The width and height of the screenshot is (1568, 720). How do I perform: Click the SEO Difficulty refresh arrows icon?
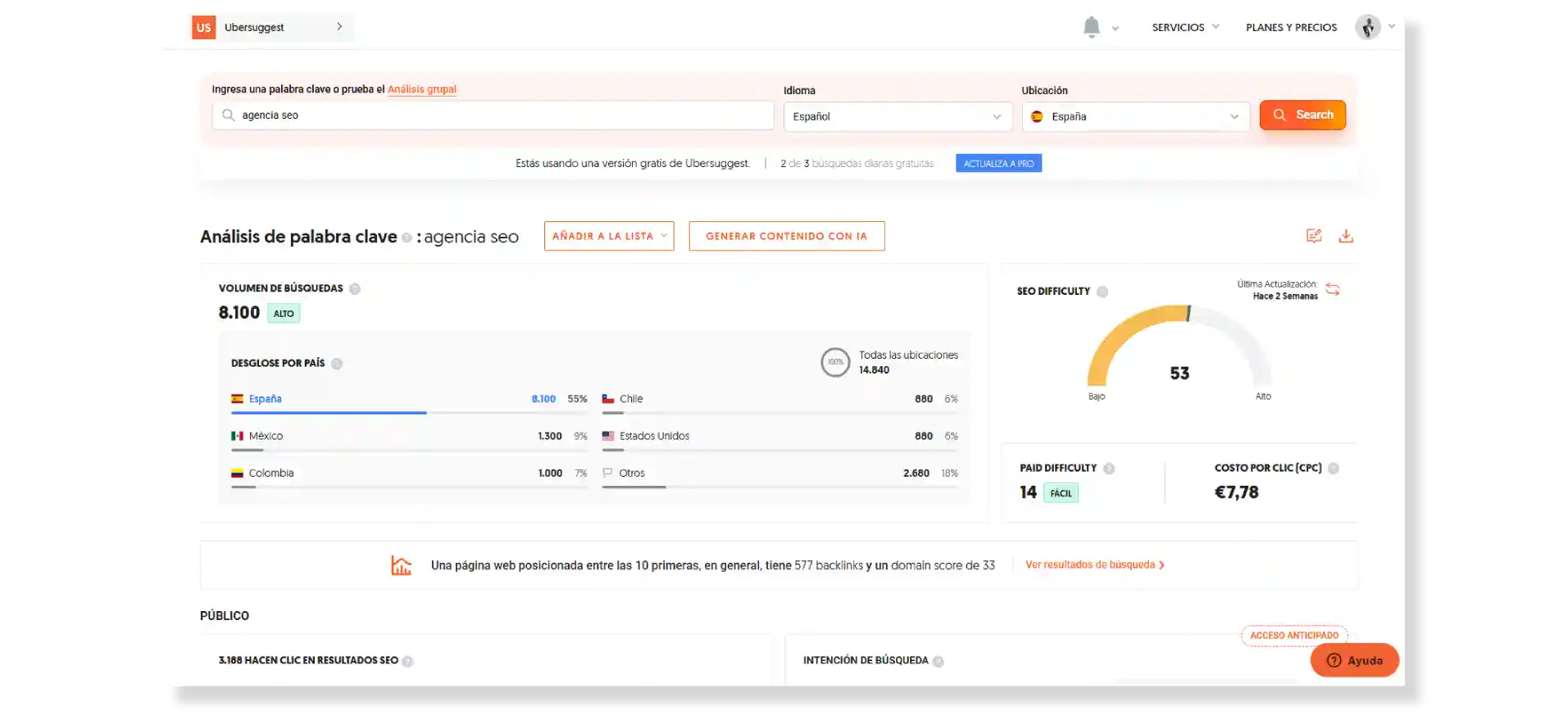1333,290
